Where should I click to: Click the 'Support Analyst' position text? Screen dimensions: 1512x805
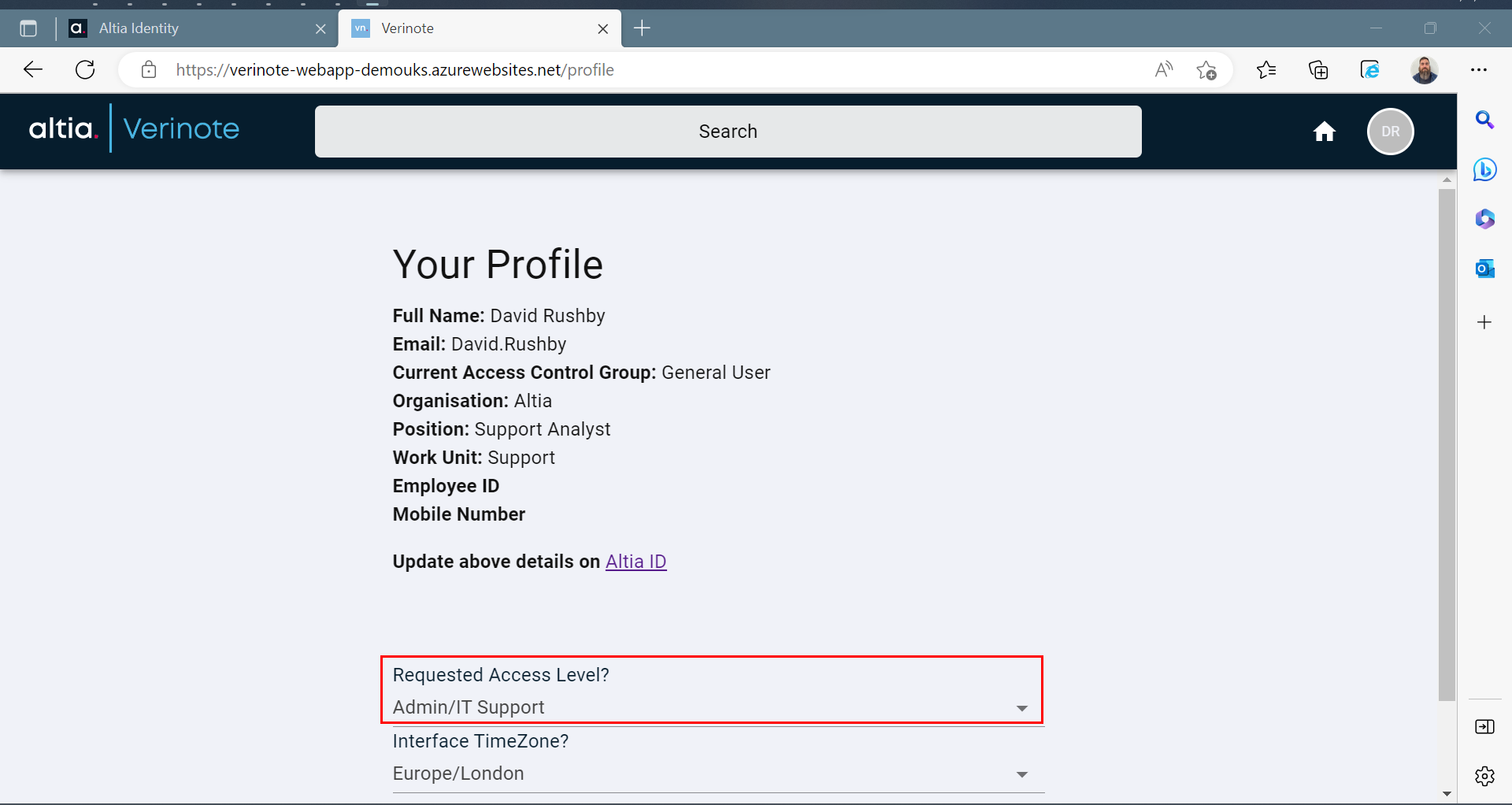click(x=543, y=429)
